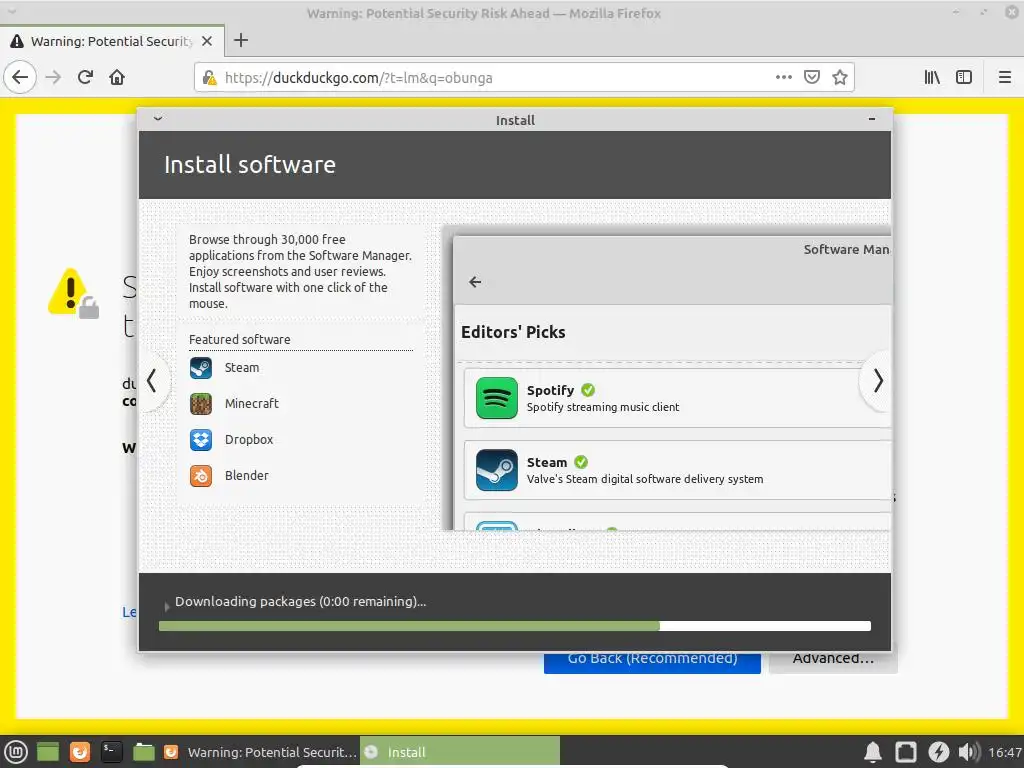The height and width of the screenshot is (768, 1024).
Task: Switch to Firefox Warning window in taskbar
Action: click(259, 752)
